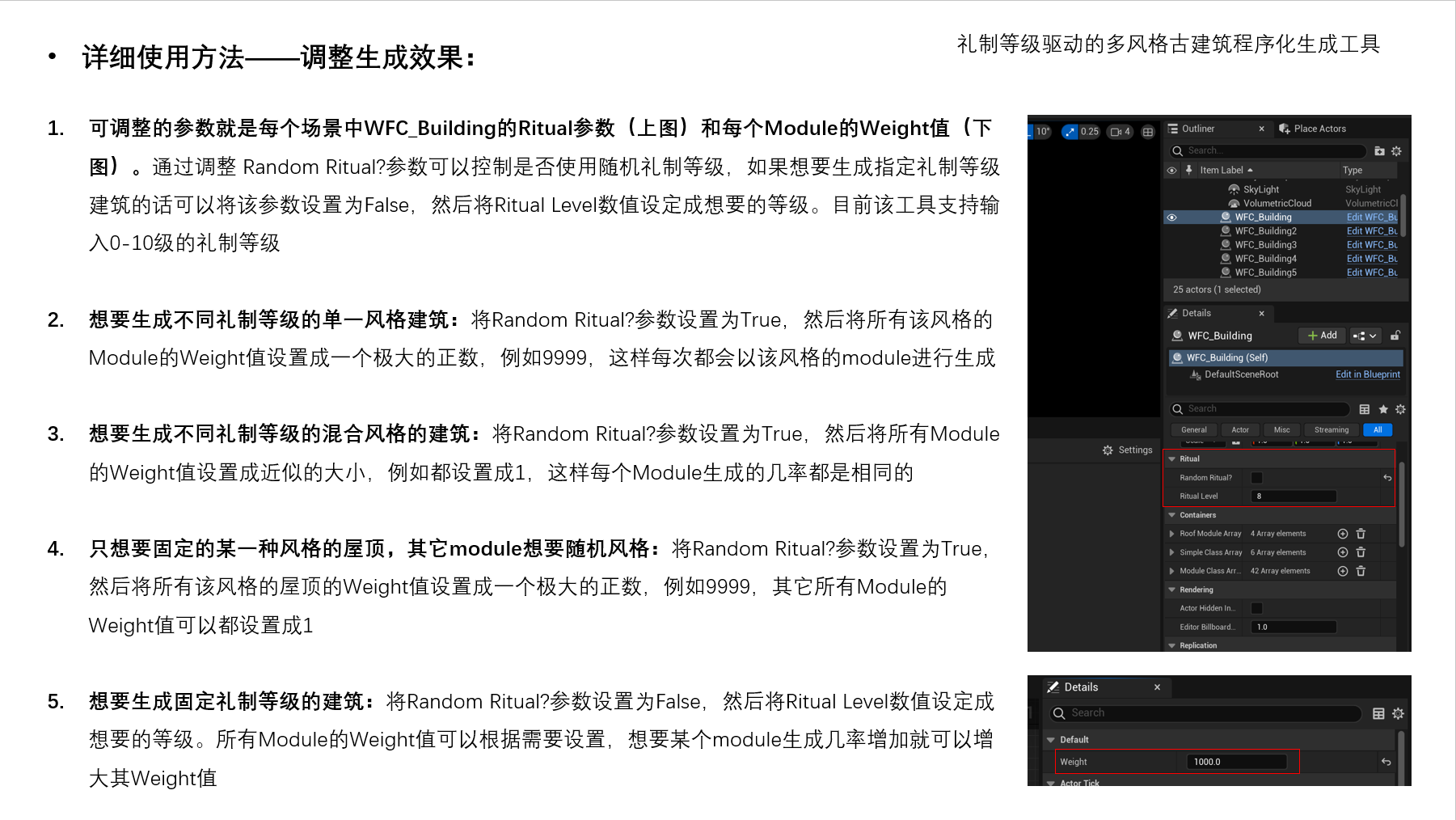Toggle Actor Hidden In Game checkbox
Image resolution: width=1456 pixels, height=820 pixels.
[1256, 608]
